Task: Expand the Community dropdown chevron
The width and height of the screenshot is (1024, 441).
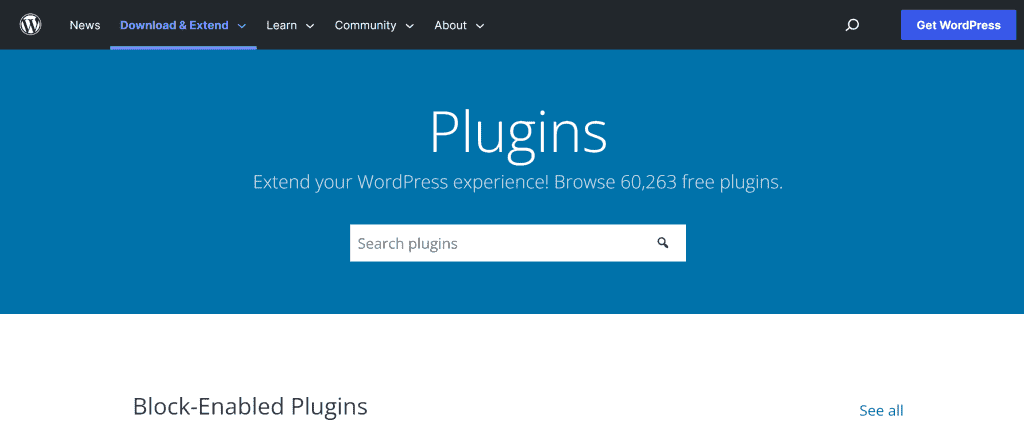Action: coord(409,26)
